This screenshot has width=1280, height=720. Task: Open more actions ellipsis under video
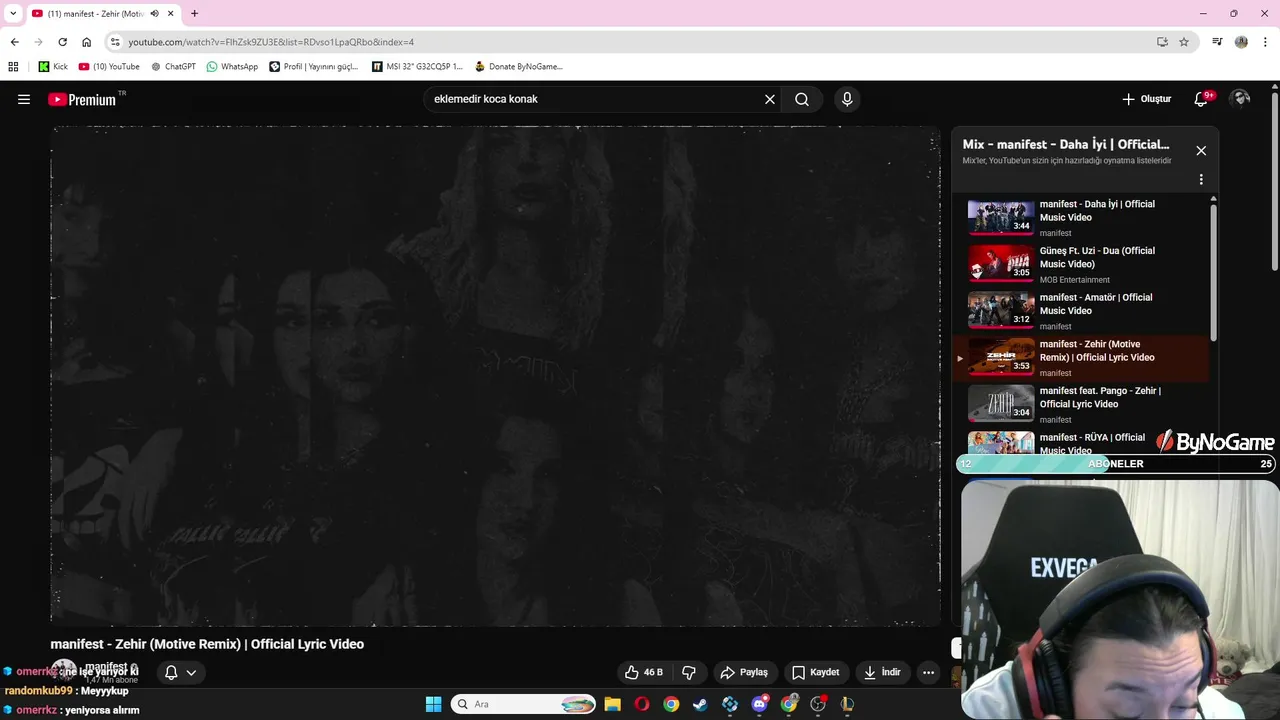click(x=928, y=672)
